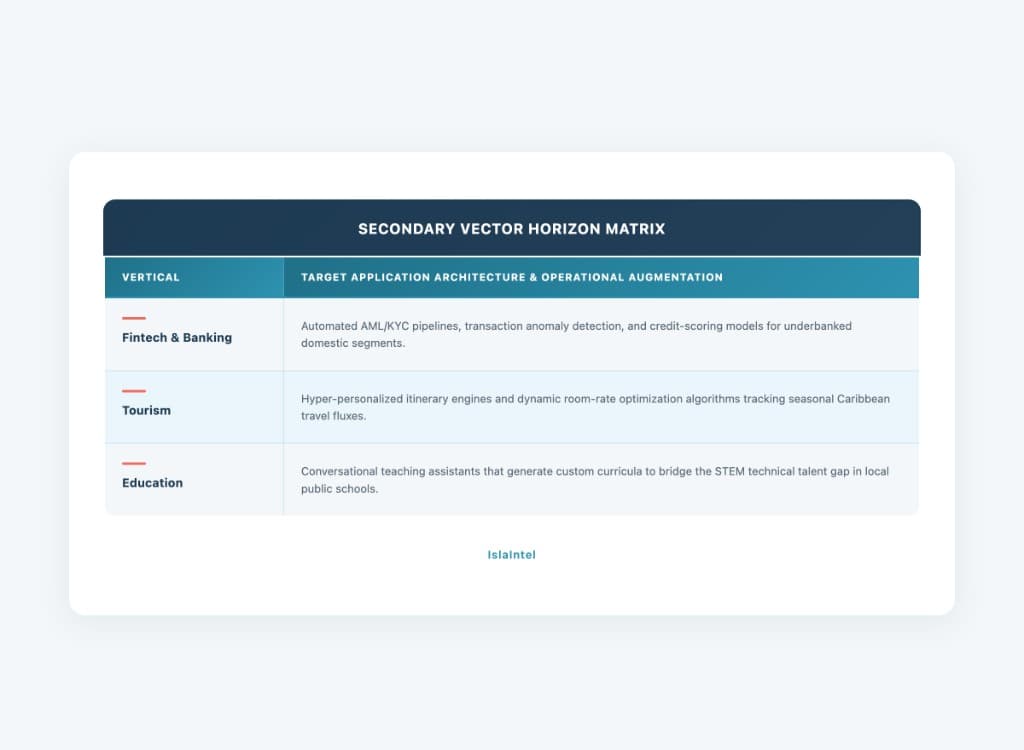Image resolution: width=1024 pixels, height=750 pixels.
Task: Click the 'IslaIntel' footer text
Action: click(x=511, y=555)
